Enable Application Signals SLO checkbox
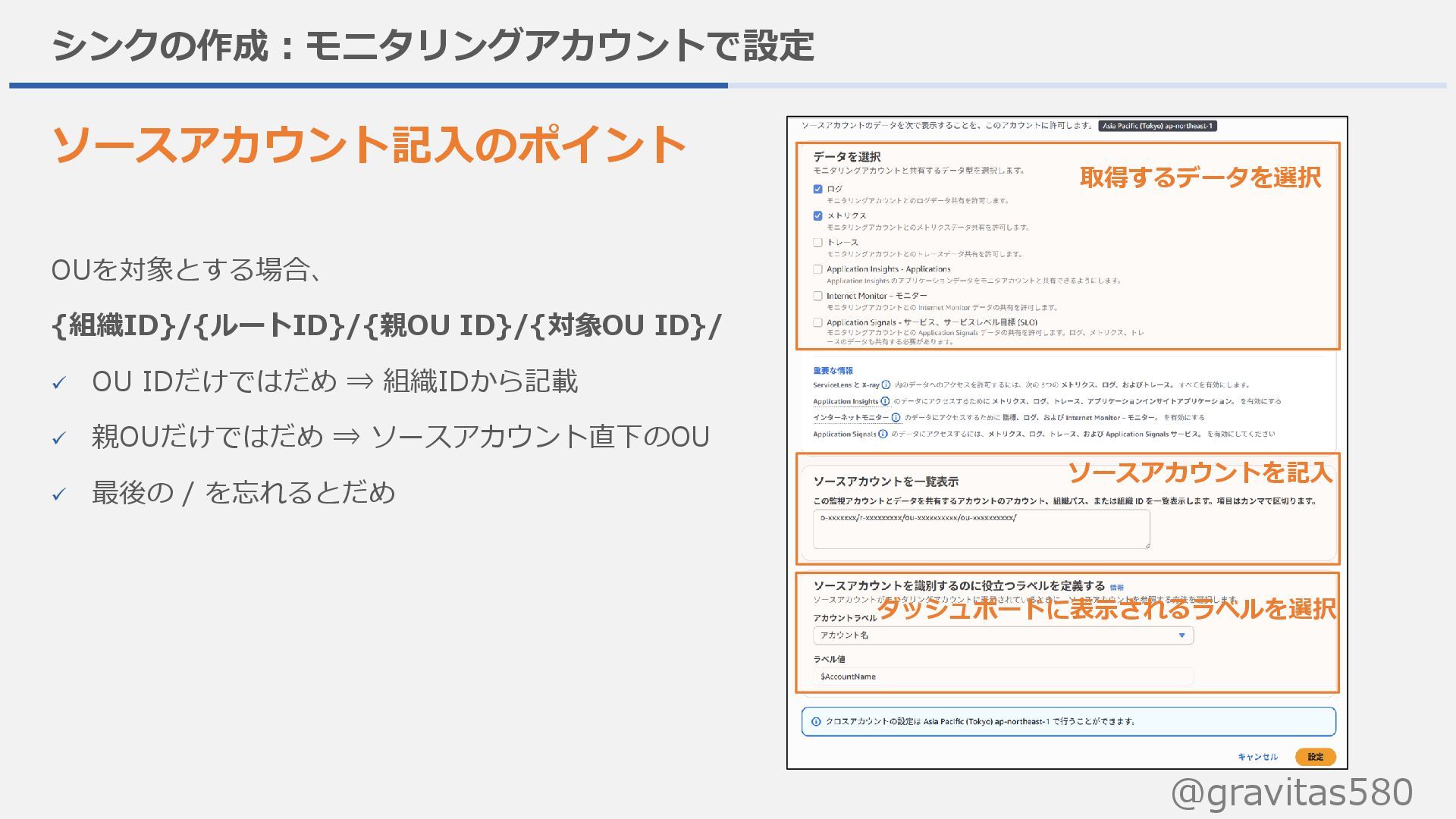Image resolution: width=1456 pixels, height=819 pixels. [x=817, y=322]
